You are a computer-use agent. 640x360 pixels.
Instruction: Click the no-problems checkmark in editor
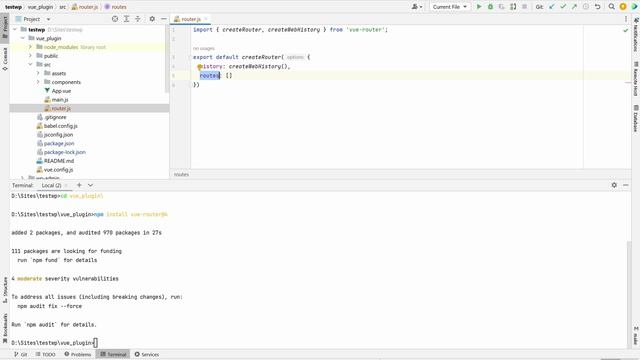(625, 30)
